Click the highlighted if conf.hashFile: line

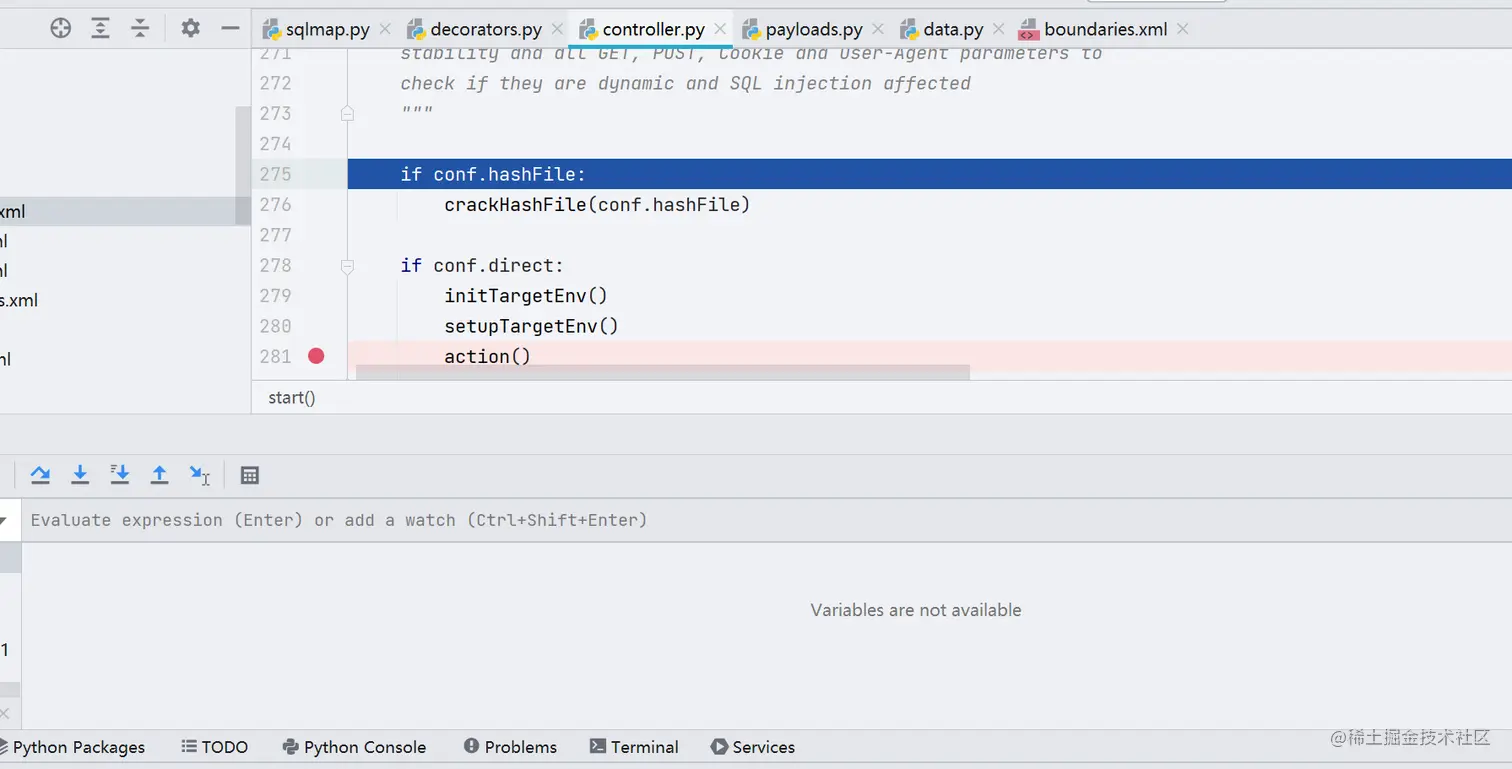(x=930, y=174)
